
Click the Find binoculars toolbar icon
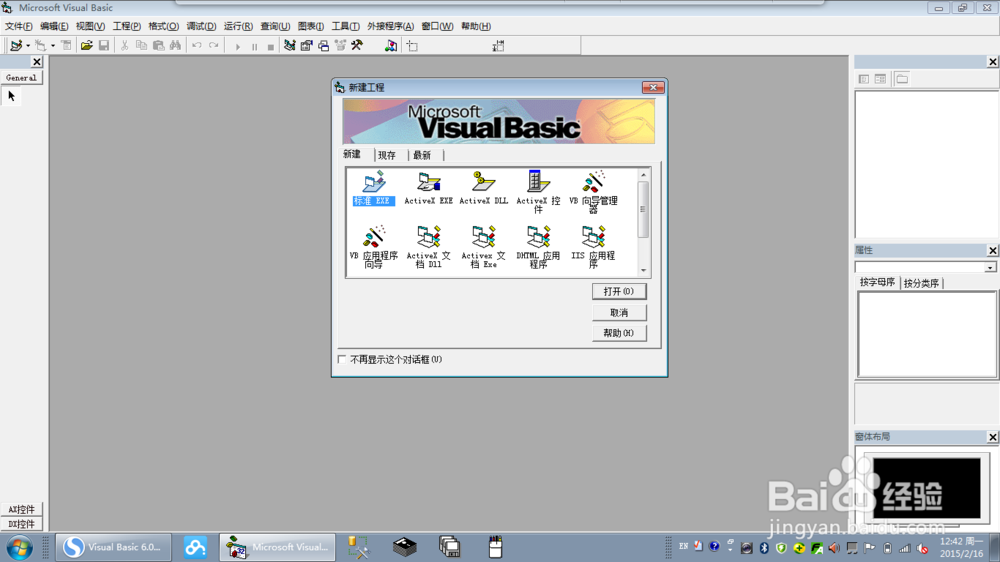[175, 45]
